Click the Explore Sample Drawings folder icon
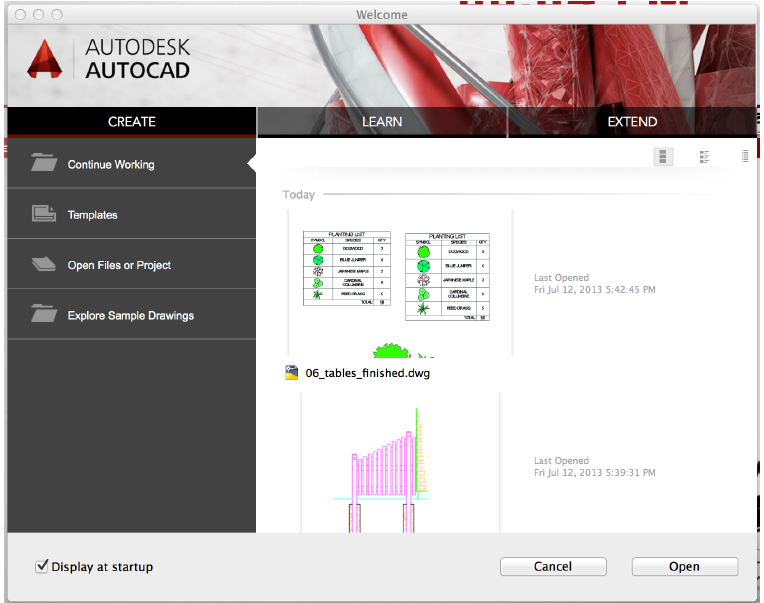The width and height of the screenshot is (764, 603). pos(44,313)
